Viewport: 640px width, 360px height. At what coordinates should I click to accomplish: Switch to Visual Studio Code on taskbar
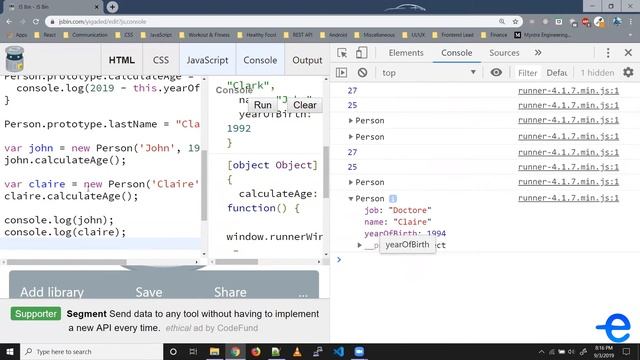(339, 351)
